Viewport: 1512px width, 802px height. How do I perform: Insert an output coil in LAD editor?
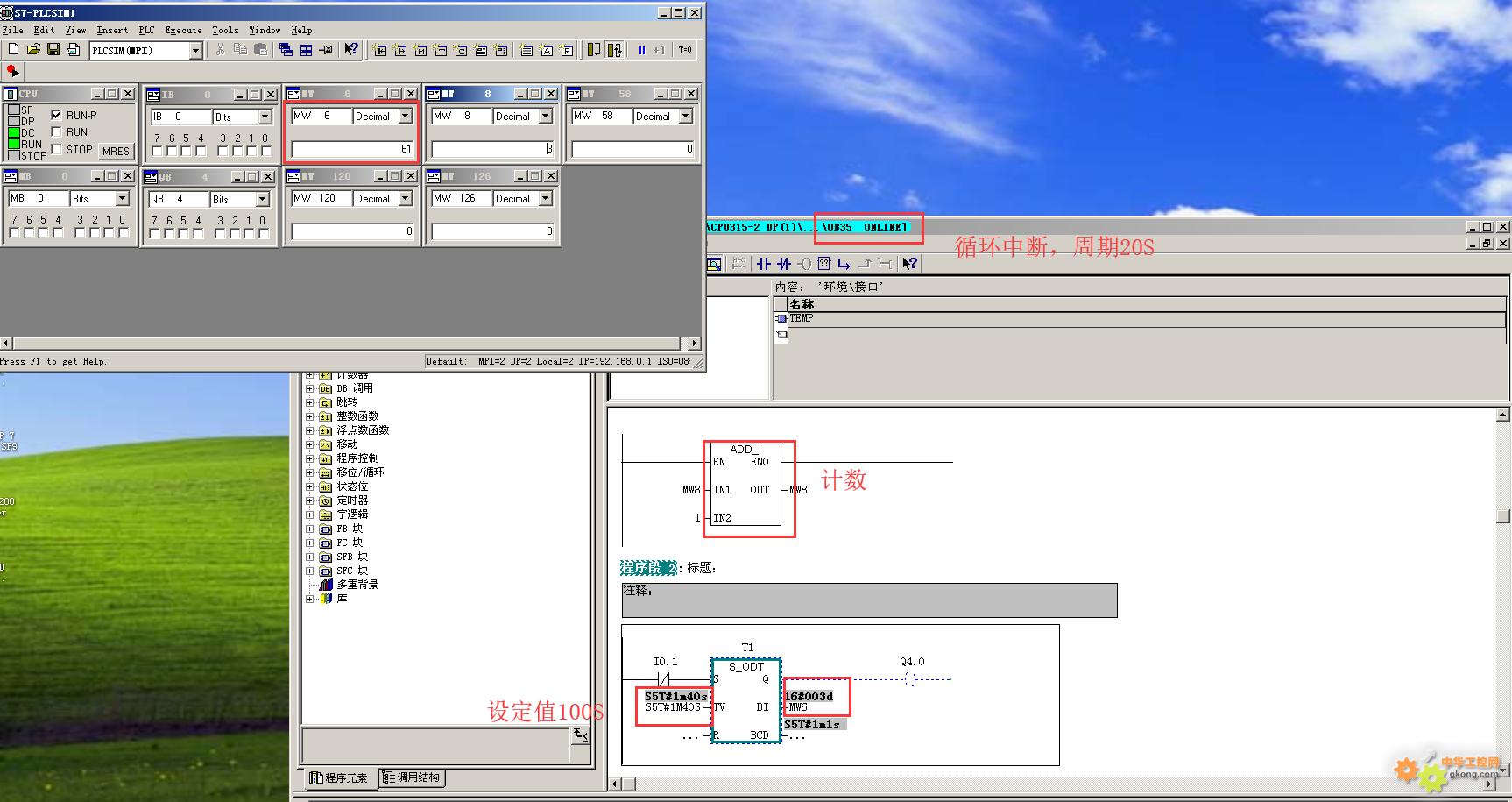click(804, 263)
